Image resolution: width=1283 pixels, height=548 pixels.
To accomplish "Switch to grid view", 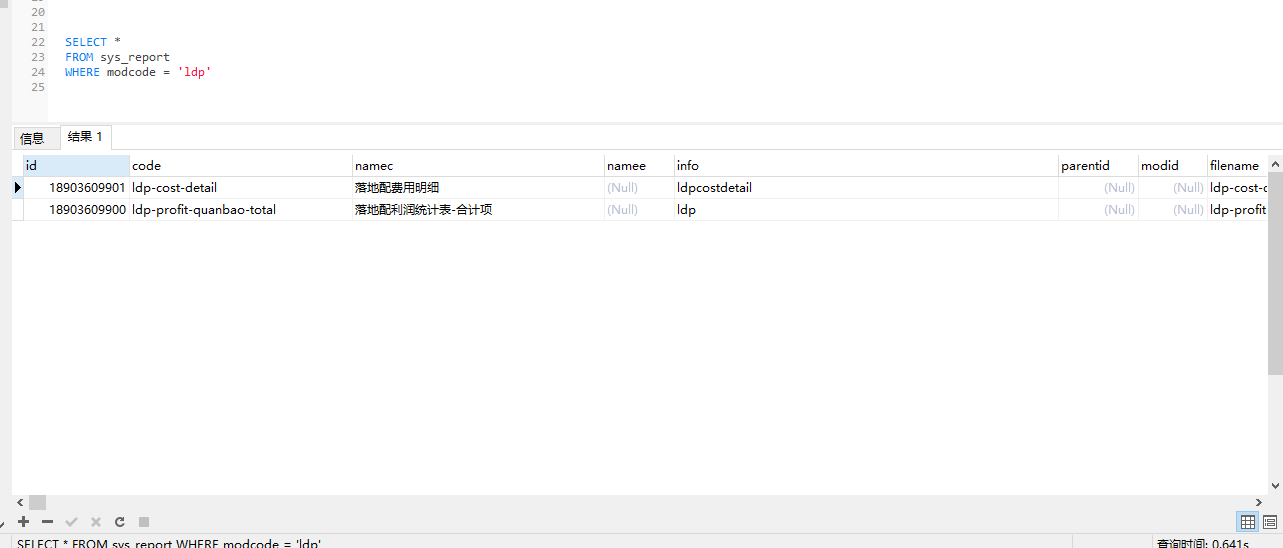I will pyautogui.click(x=1248, y=522).
